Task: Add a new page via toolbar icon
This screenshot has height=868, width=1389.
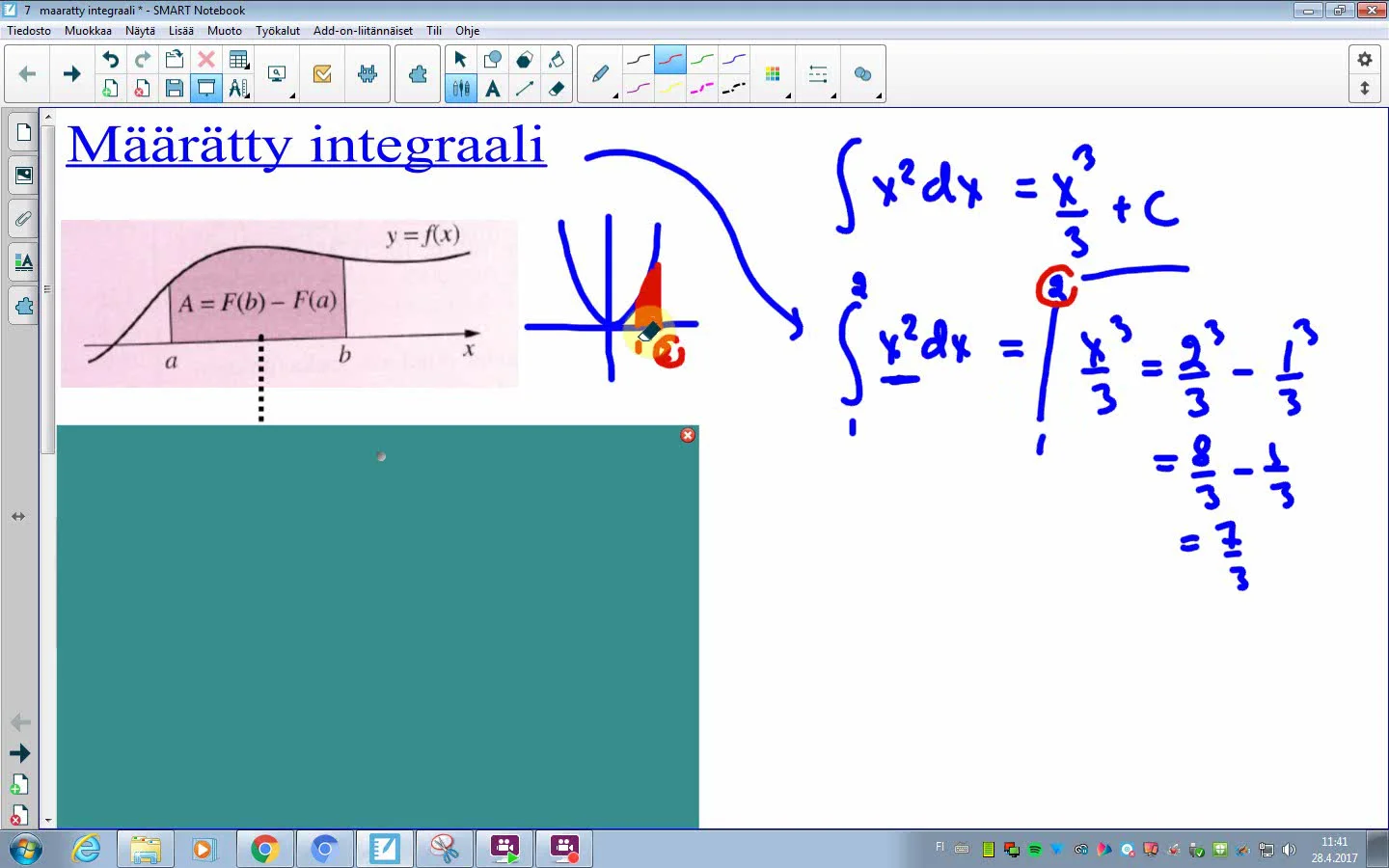Action: pyautogui.click(x=110, y=89)
